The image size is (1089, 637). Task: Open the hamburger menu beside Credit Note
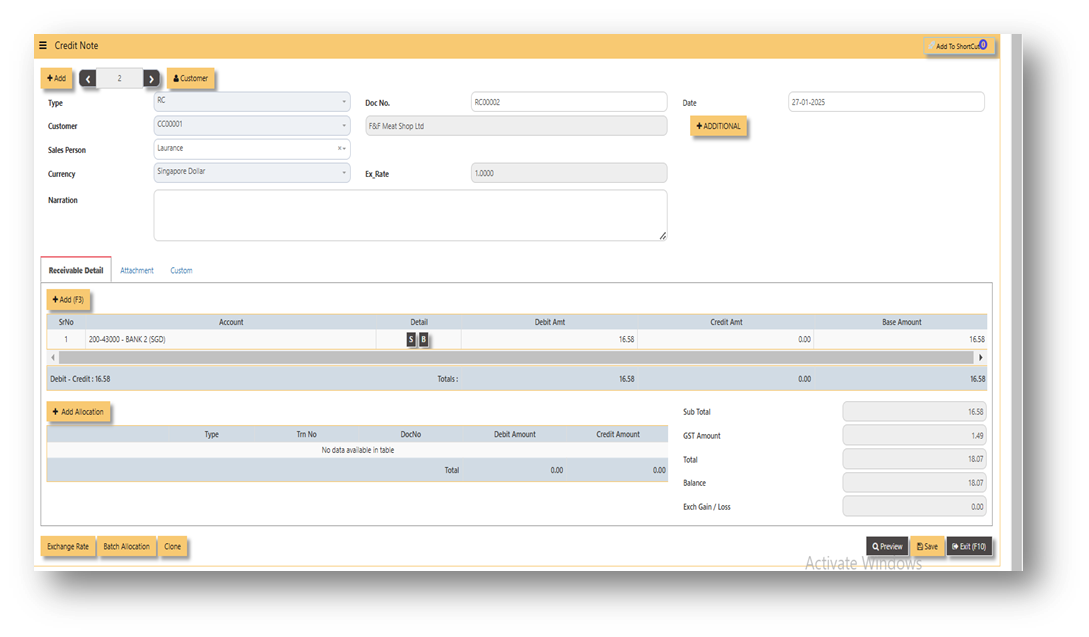pos(43,45)
